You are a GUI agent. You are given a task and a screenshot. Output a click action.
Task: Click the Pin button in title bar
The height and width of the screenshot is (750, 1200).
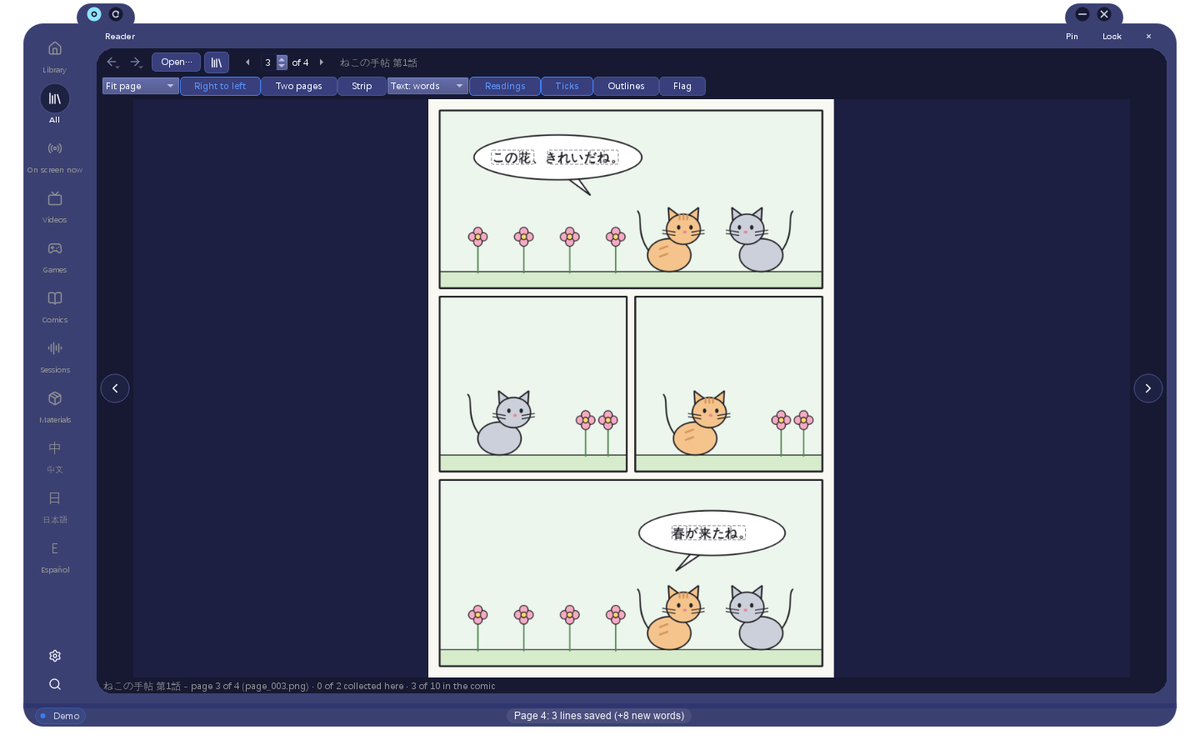point(1072,36)
